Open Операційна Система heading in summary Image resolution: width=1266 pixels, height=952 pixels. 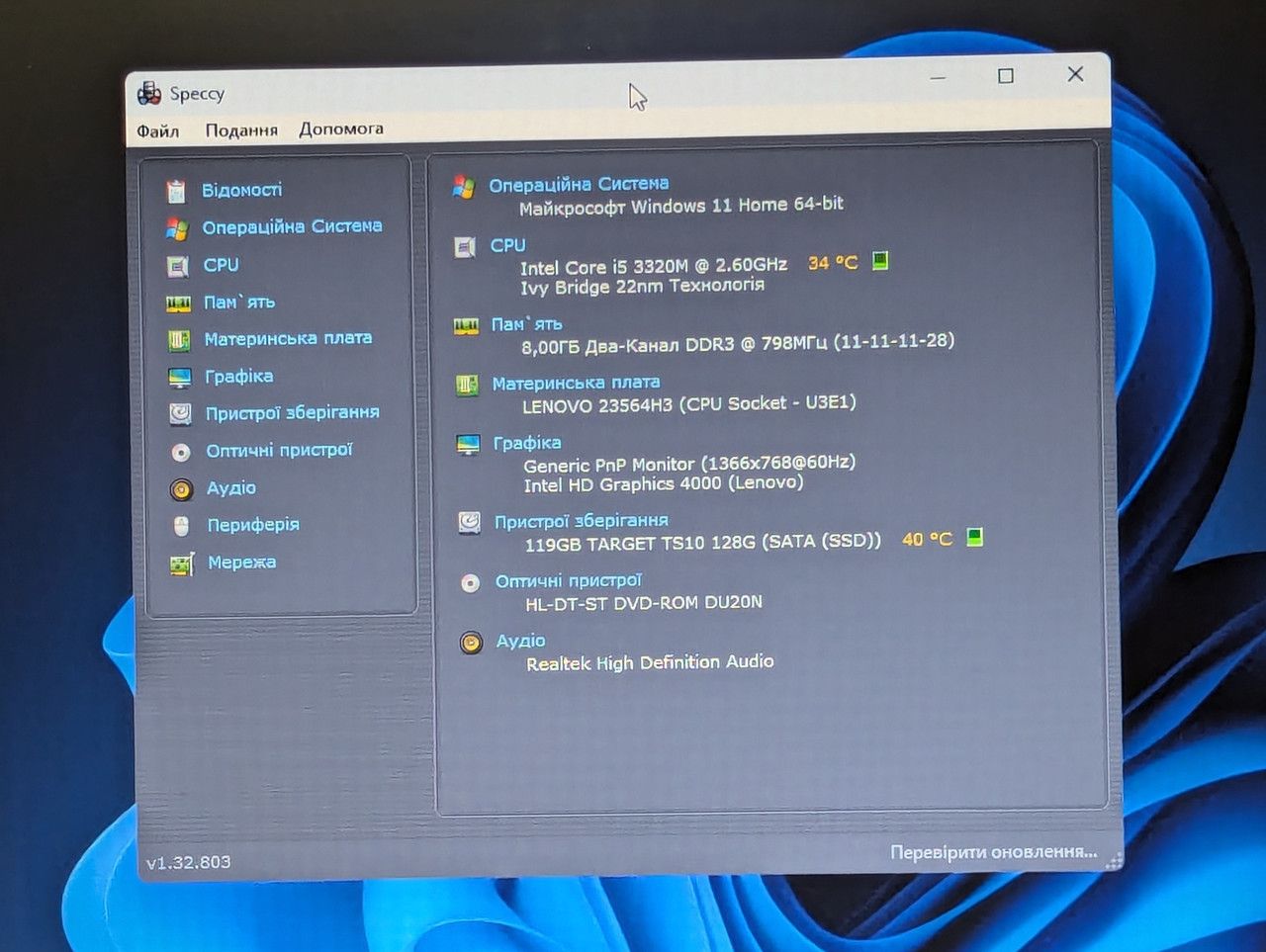pos(579,184)
